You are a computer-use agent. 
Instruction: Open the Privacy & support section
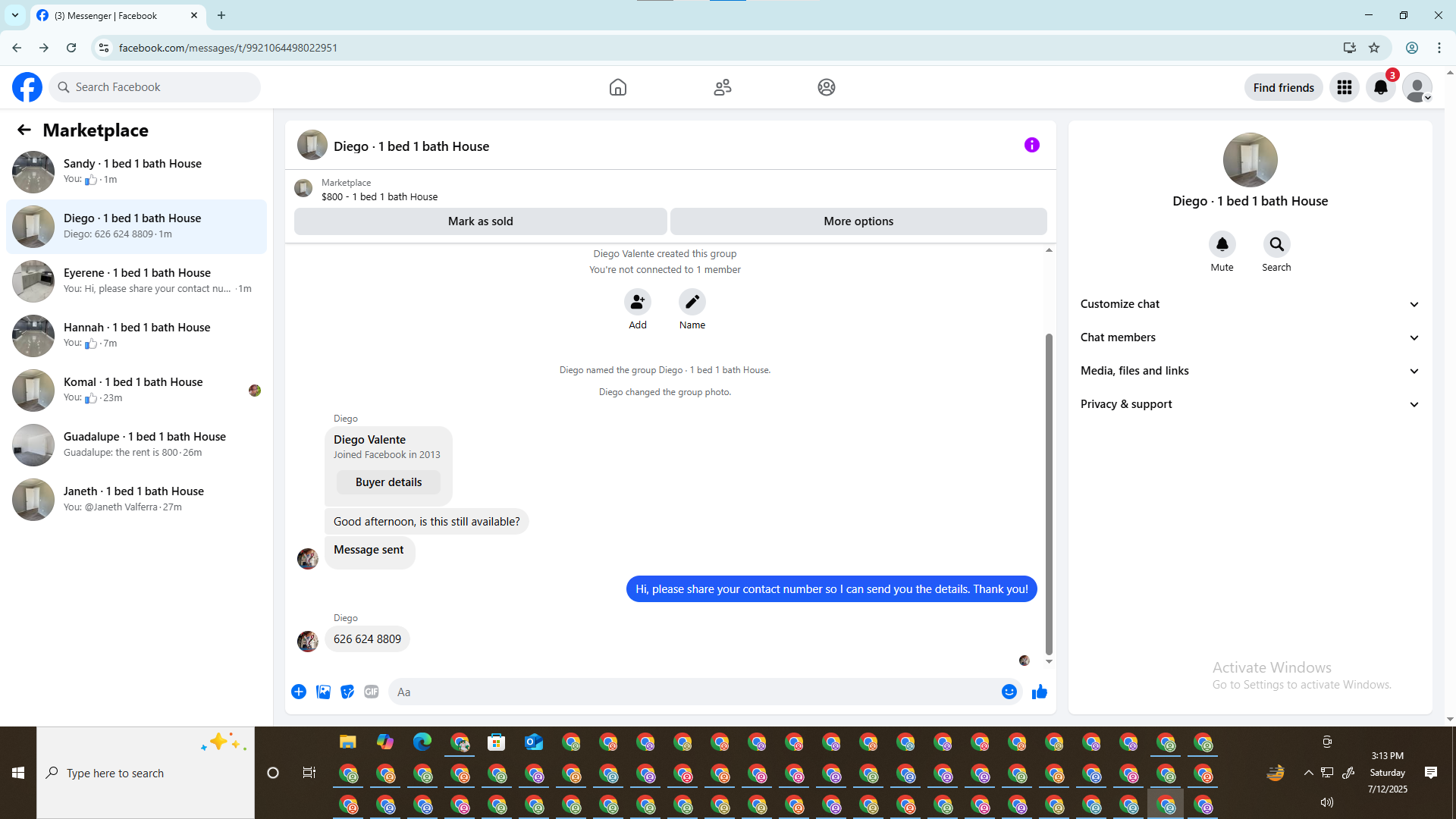point(1249,404)
